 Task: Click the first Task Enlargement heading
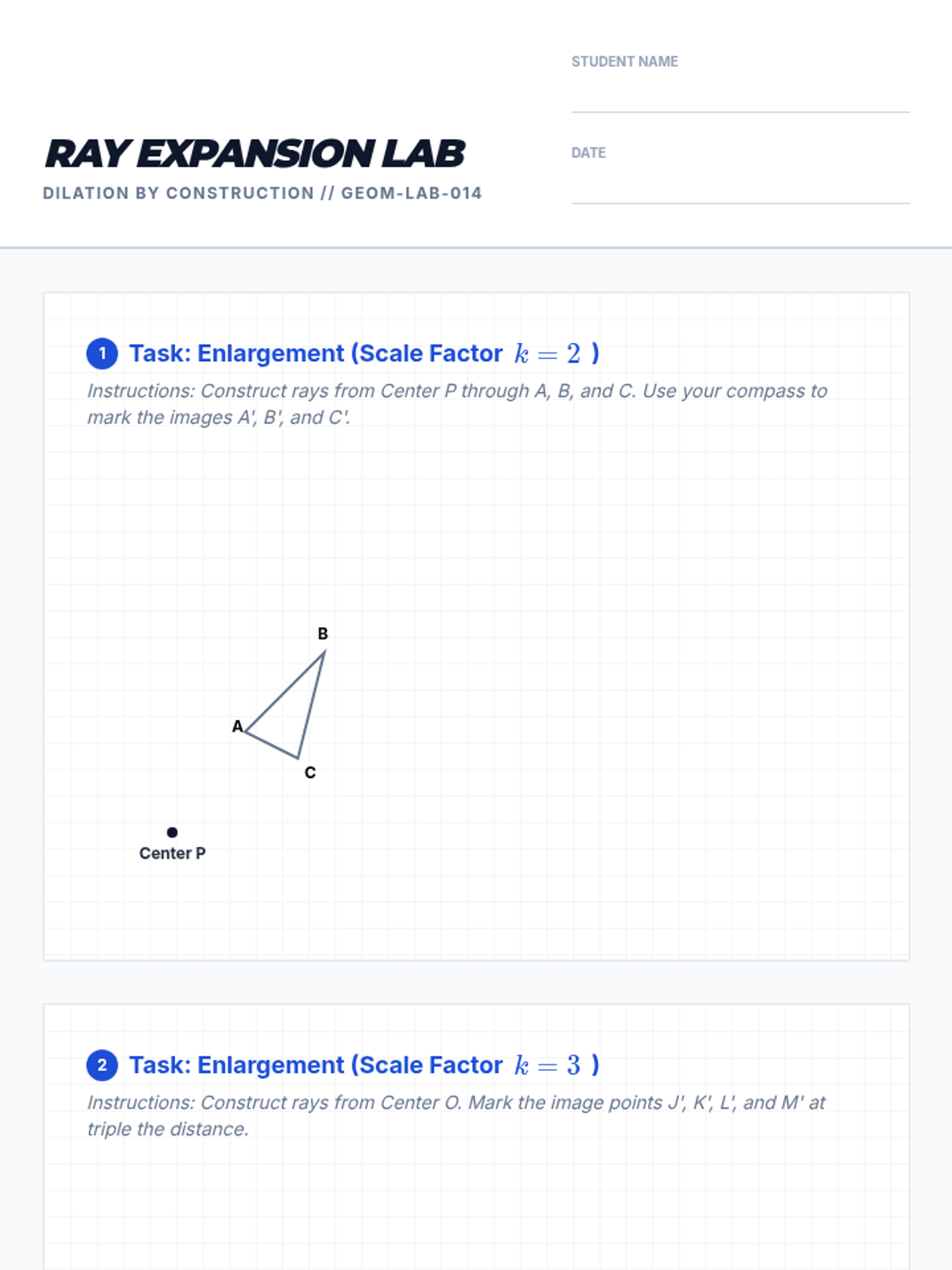pyautogui.click(x=316, y=353)
